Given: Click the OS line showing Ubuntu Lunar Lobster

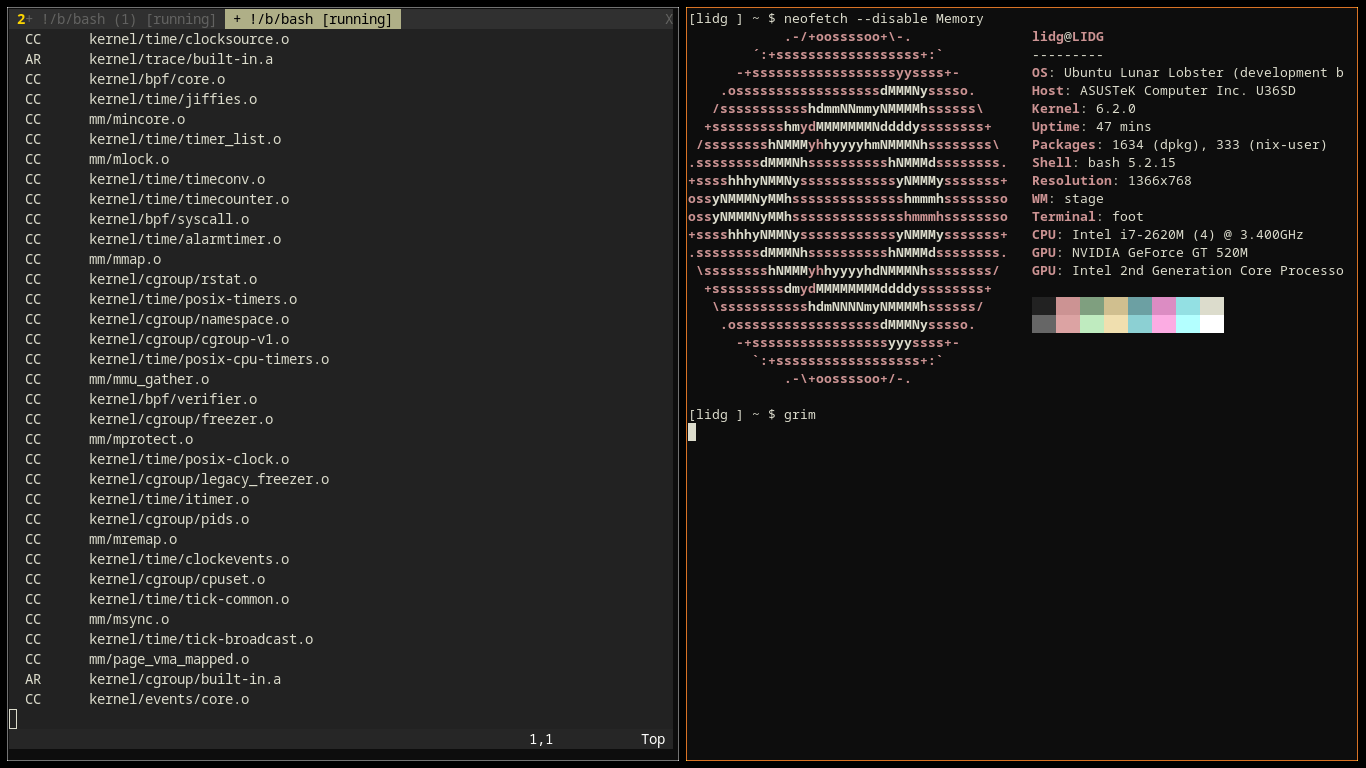Looking at the screenshot, I should 1188,73.
